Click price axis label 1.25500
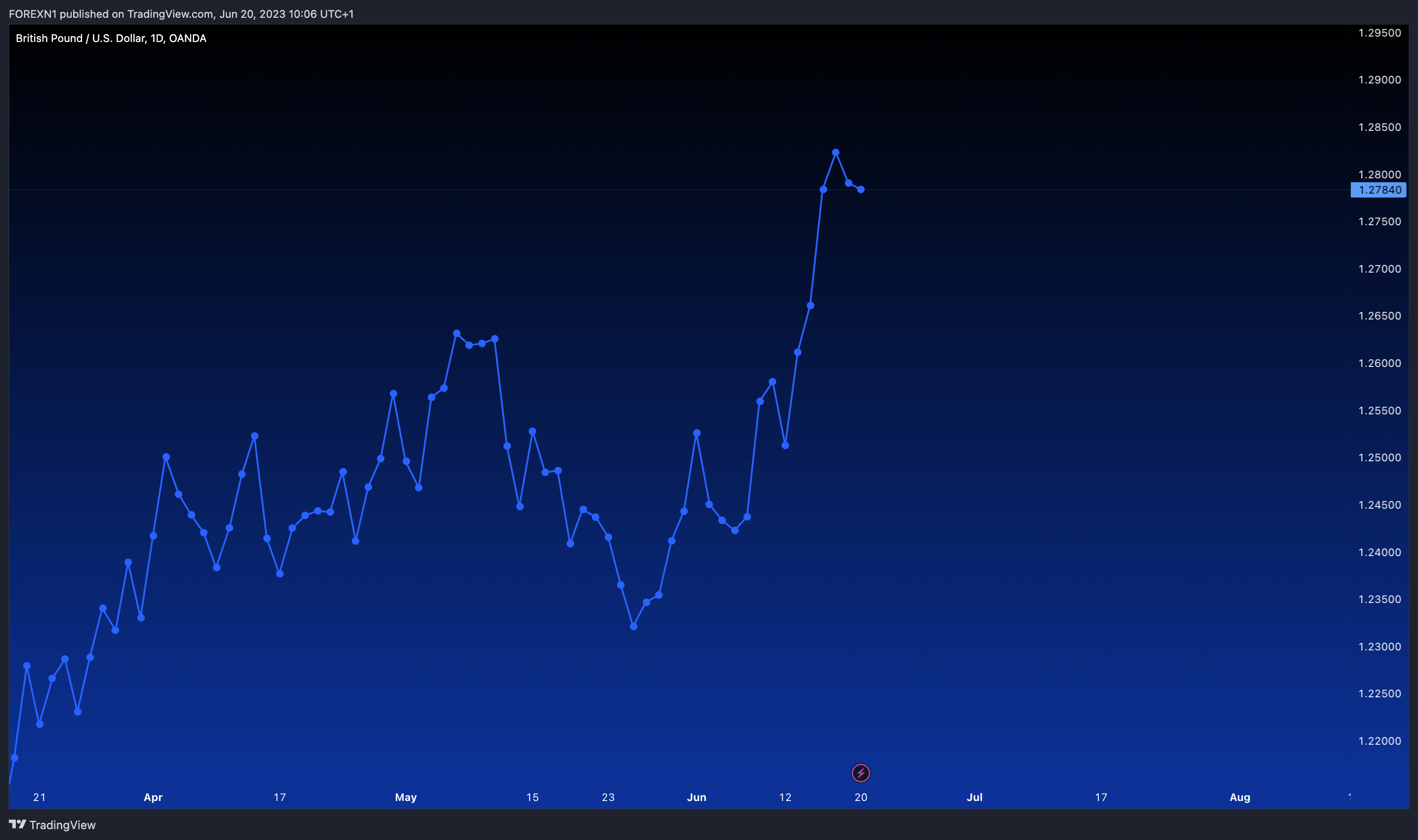 tap(1379, 410)
